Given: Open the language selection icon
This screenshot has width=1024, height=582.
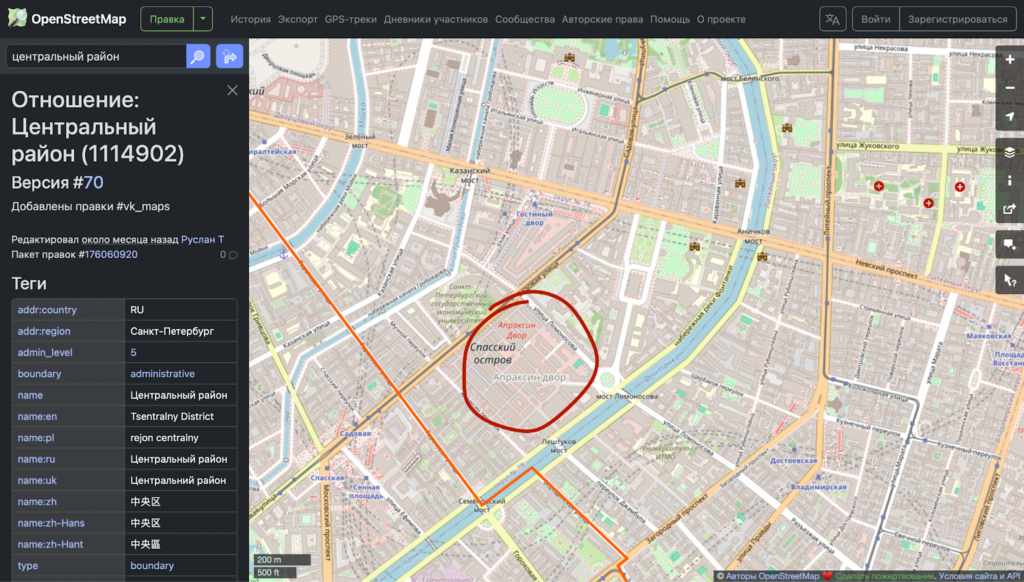Looking at the screenshot, I should click(x=832, y=19).
